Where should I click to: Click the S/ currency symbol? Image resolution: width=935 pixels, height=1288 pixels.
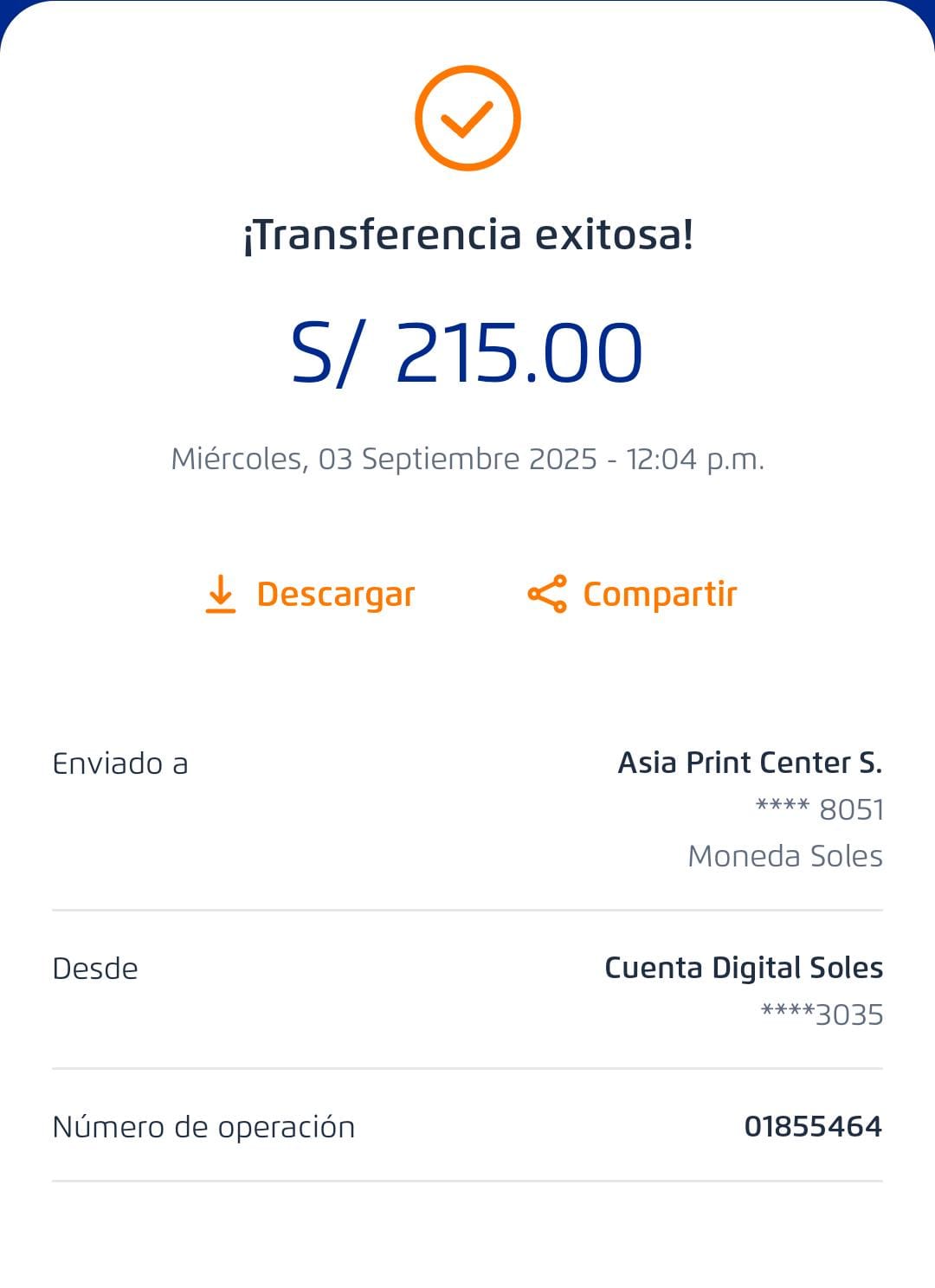[323, 353]
